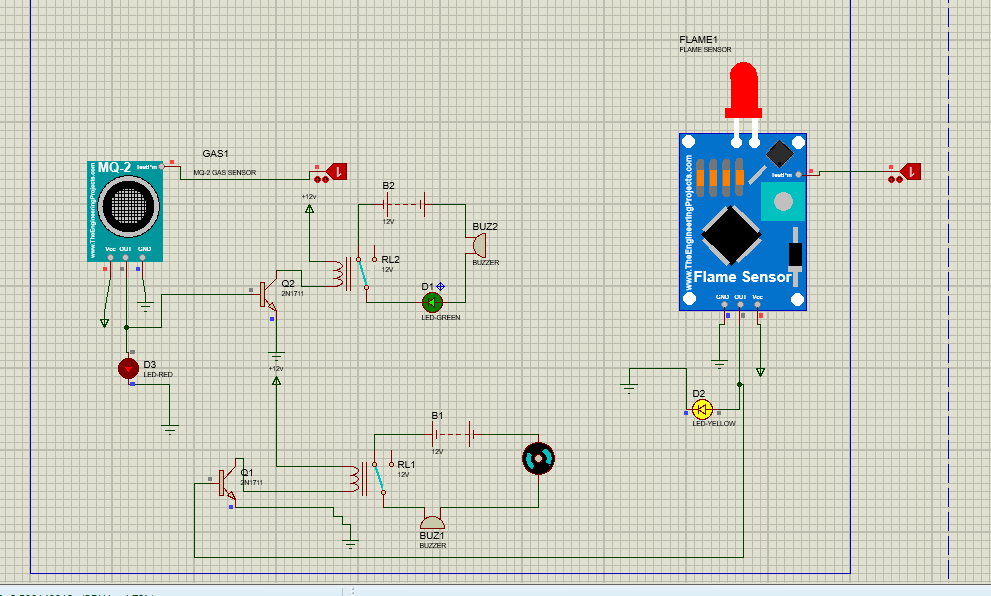Select battery B1 symbol
991x596 pixels.
click(454, 434)
